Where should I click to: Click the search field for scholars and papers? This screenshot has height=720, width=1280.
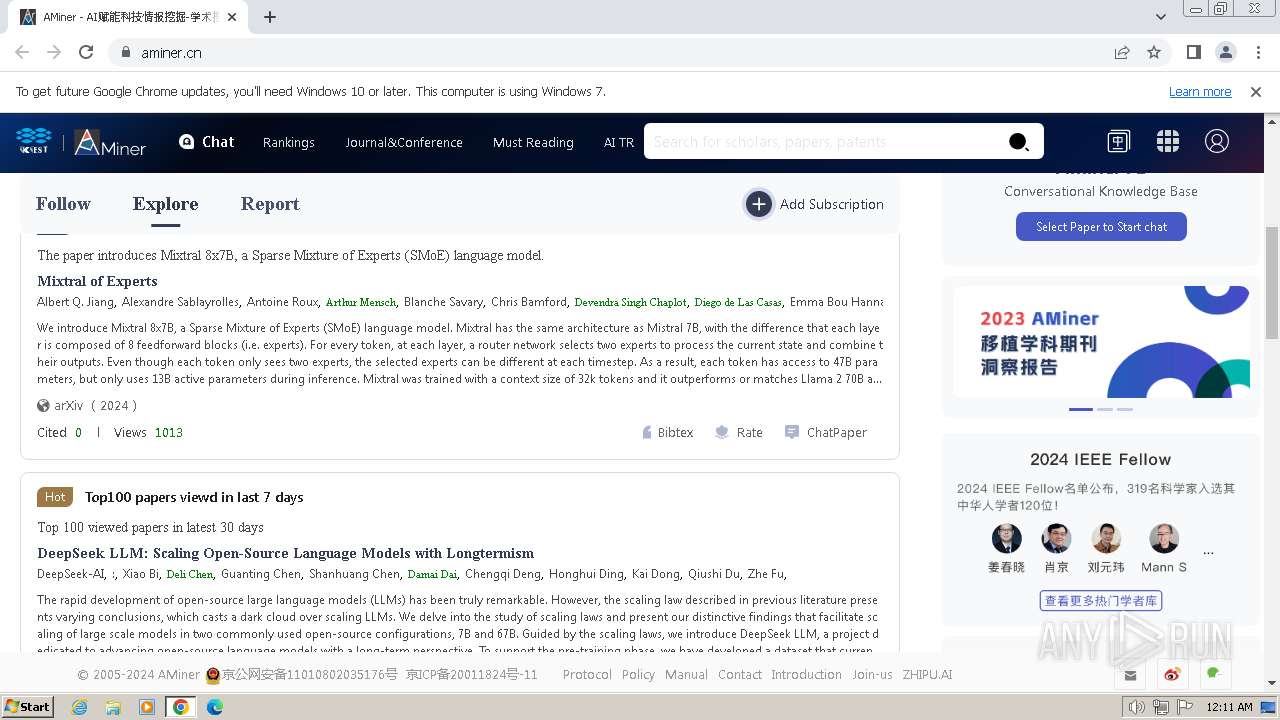click(824, 142)
